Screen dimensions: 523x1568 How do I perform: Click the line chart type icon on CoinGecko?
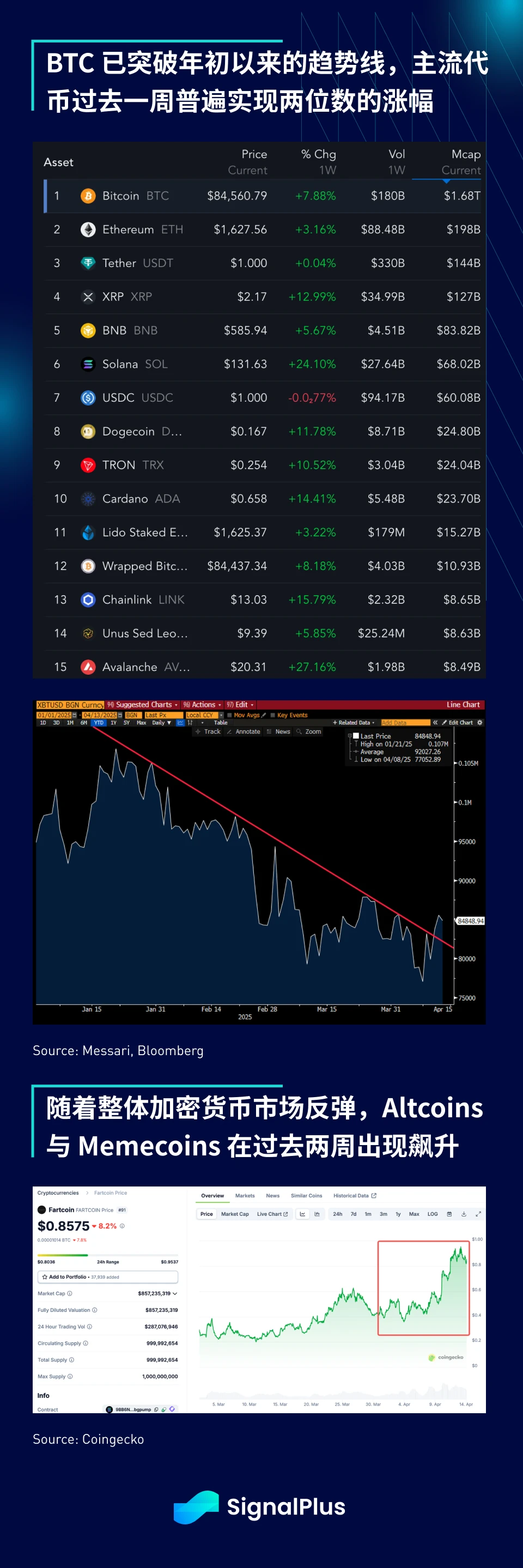pyautogui.click(x=302, y=1214)
